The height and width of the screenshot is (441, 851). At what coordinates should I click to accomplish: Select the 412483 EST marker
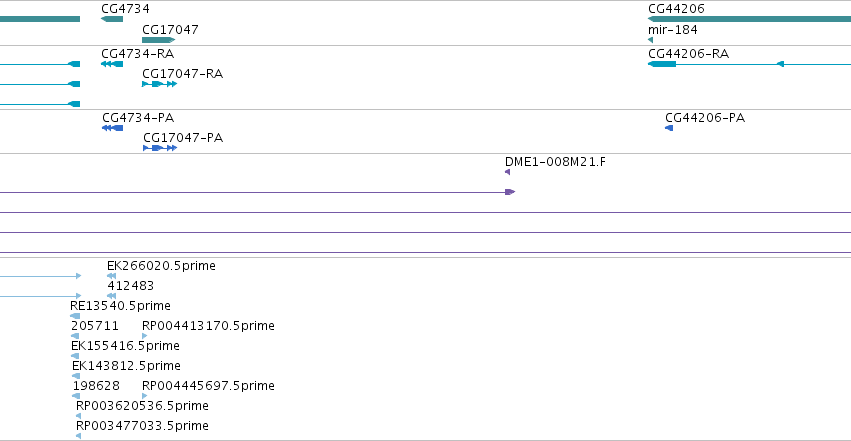click(111, 296)
